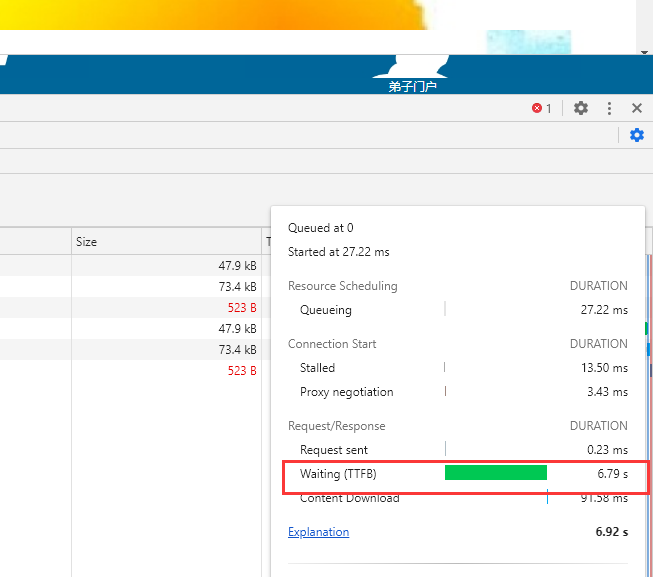Open DevTools settings gray gear icon
The width and height of the screenshot is (653, 577).
581,108
